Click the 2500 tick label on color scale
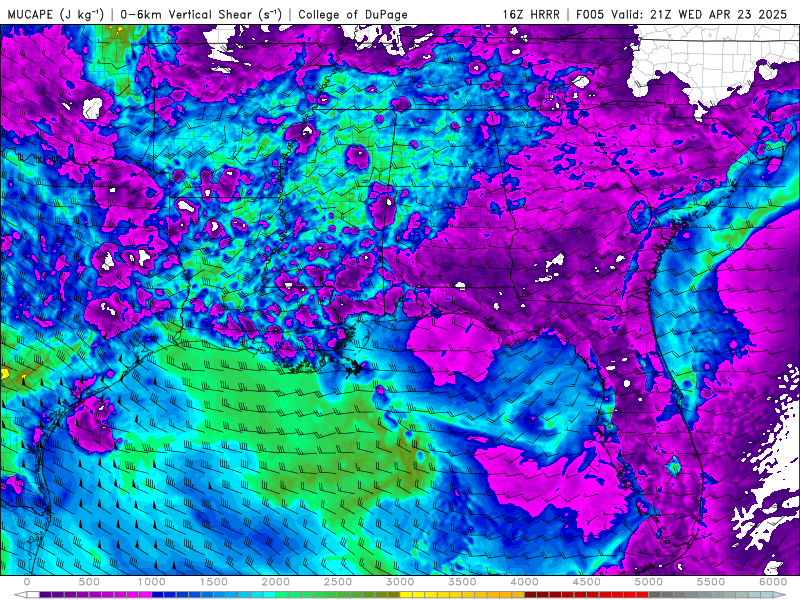The width and height of the screenshot is (800, 600). (x=338, y=582)
